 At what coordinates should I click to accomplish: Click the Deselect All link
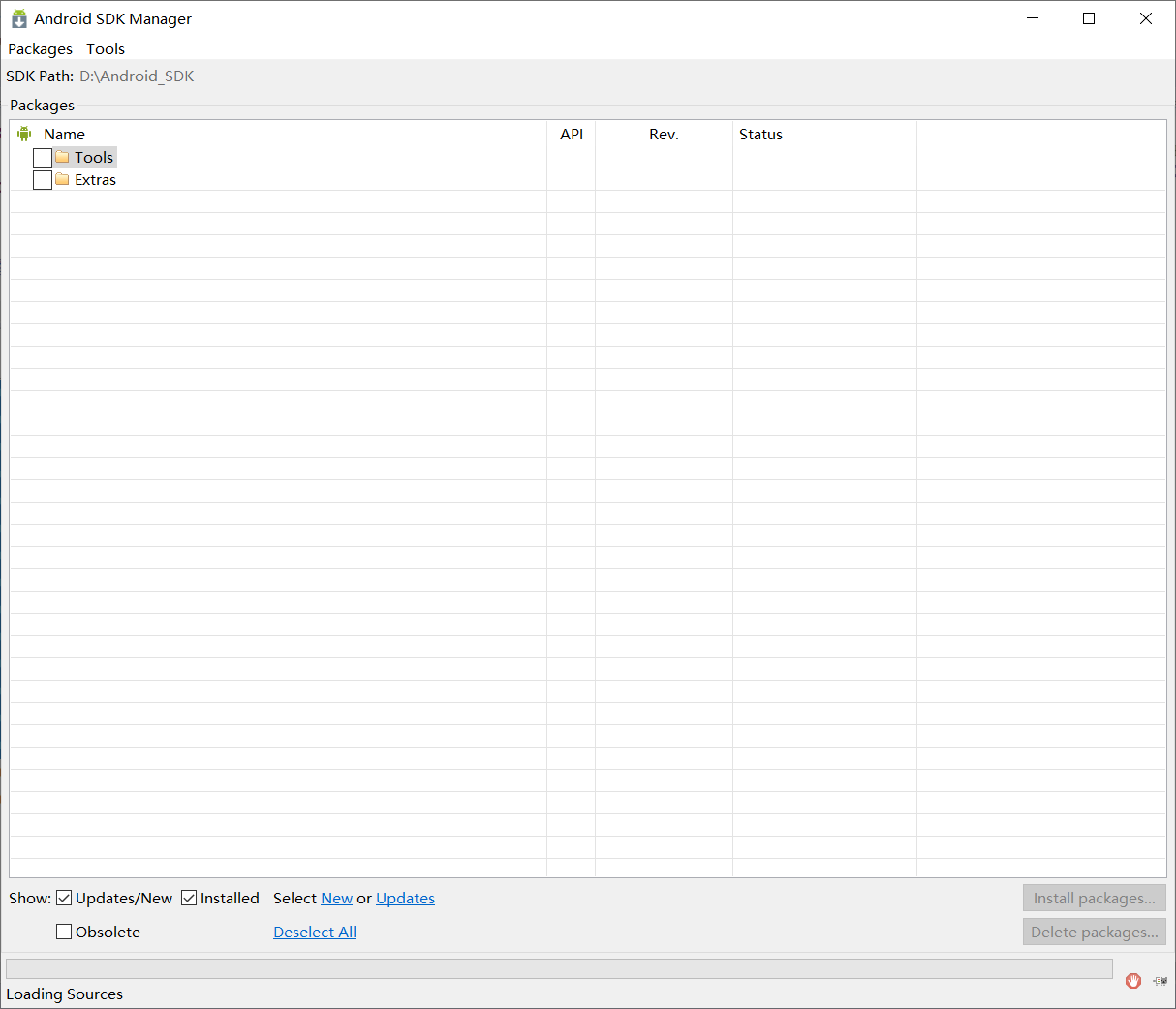[315, 932]
